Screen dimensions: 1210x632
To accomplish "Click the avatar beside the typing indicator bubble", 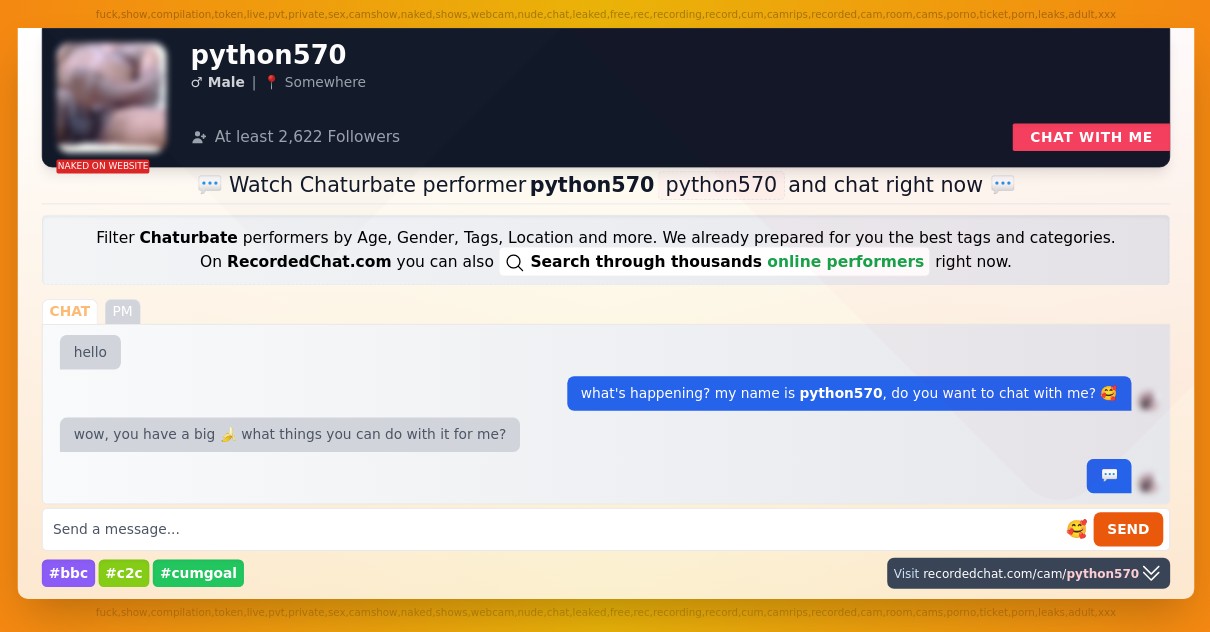I will [1147, 484].
